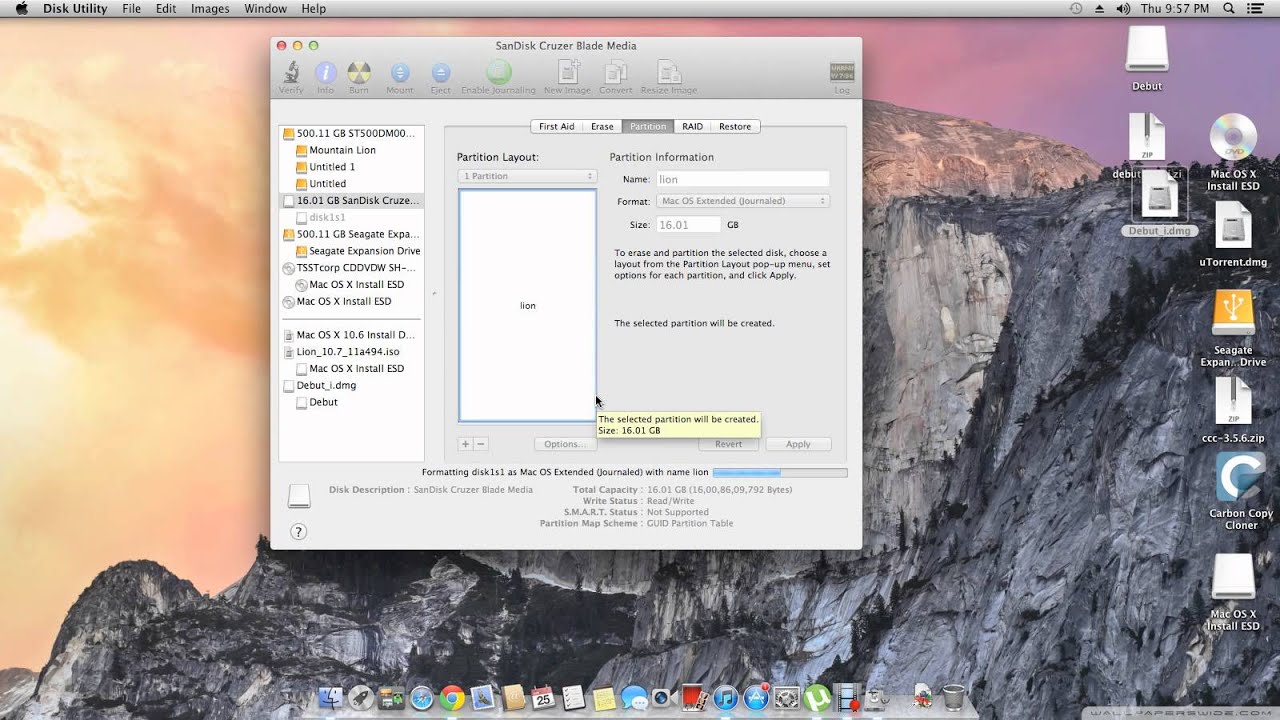Open Messages bubbles in the Dock
The image size is (1280, 720).
point(634,697)
